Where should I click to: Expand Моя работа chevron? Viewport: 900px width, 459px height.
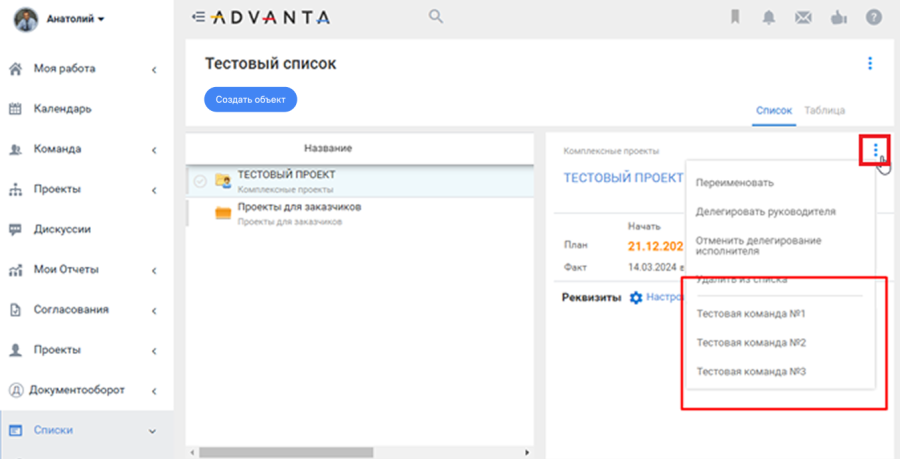(x=154, y=70)
